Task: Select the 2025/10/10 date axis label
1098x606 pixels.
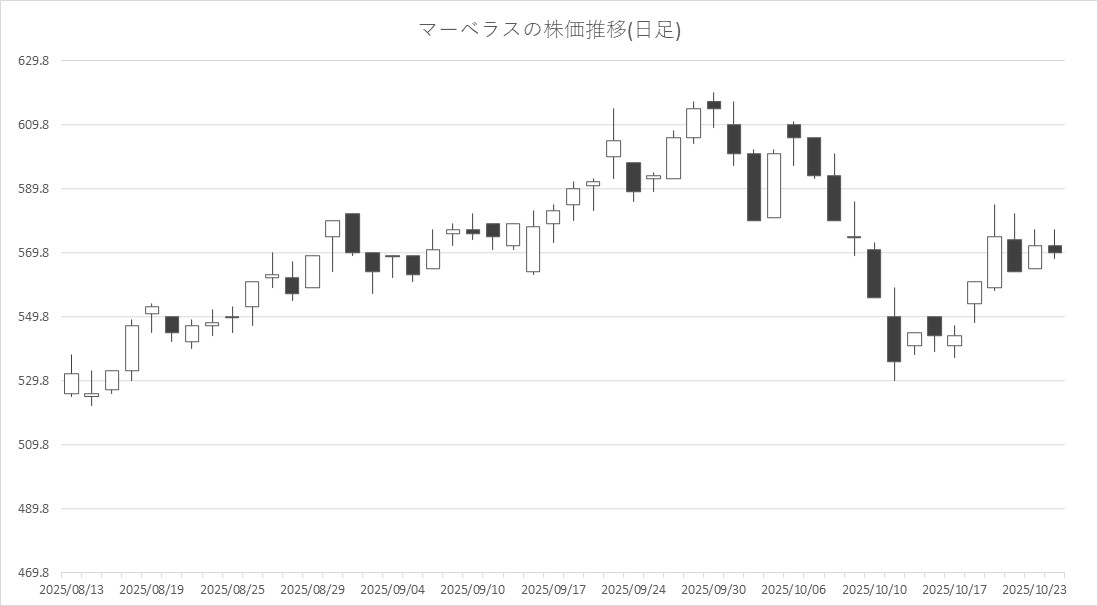Action: click(x=874, y=590)
